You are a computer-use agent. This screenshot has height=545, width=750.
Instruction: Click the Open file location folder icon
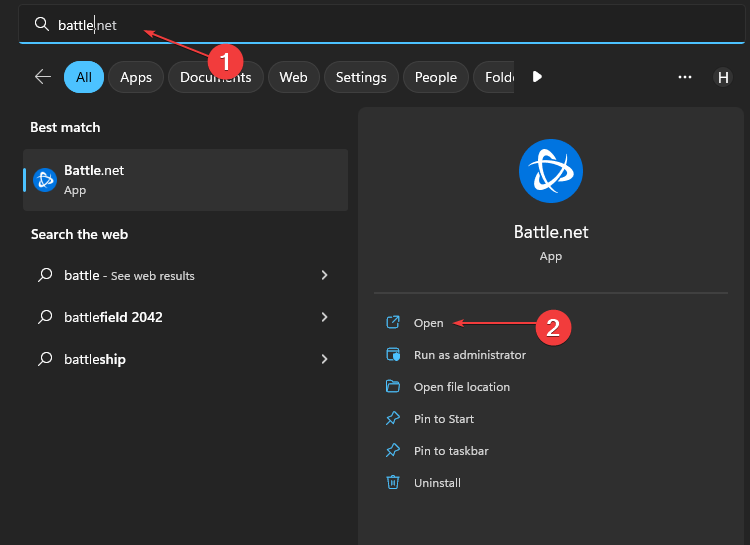point(393,386)
